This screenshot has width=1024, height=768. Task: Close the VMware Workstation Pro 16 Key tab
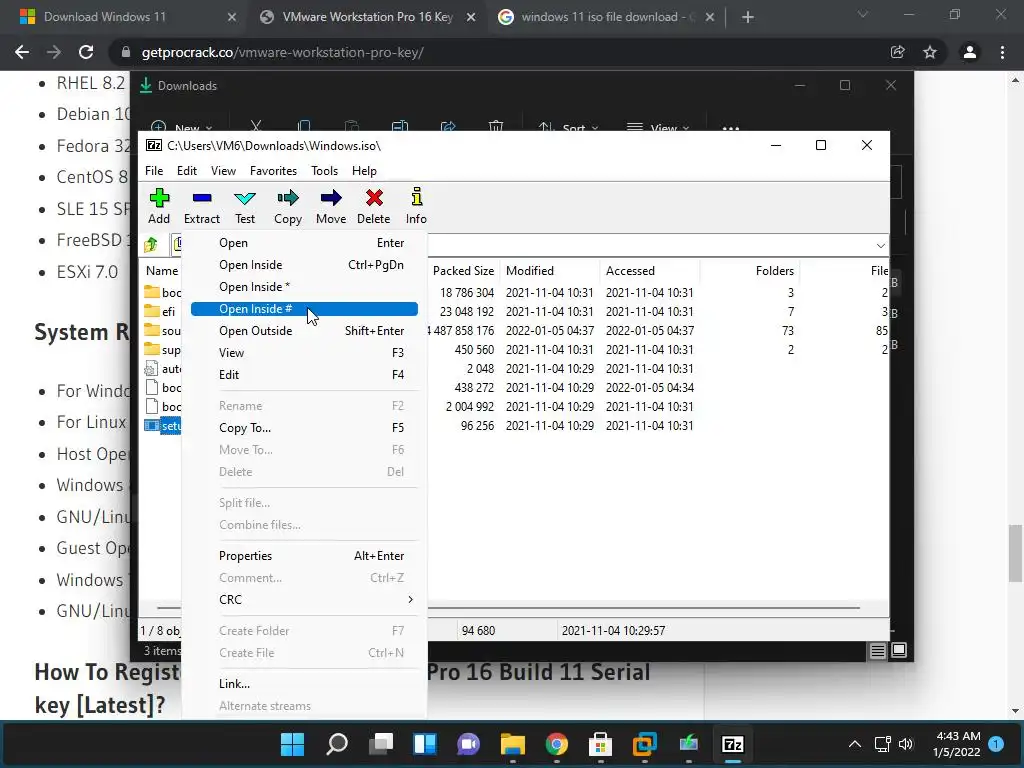pyautogui.click(x=471, y=17)
